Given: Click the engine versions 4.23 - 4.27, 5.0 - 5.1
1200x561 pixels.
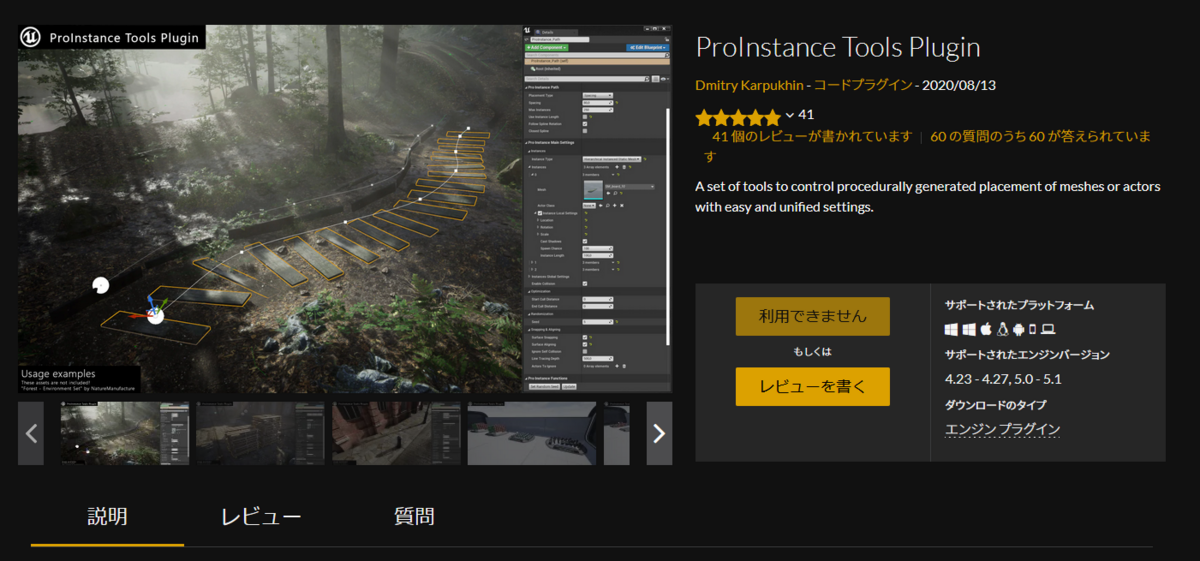Looking at the screenshot, I should click(x=1003, y=379).
